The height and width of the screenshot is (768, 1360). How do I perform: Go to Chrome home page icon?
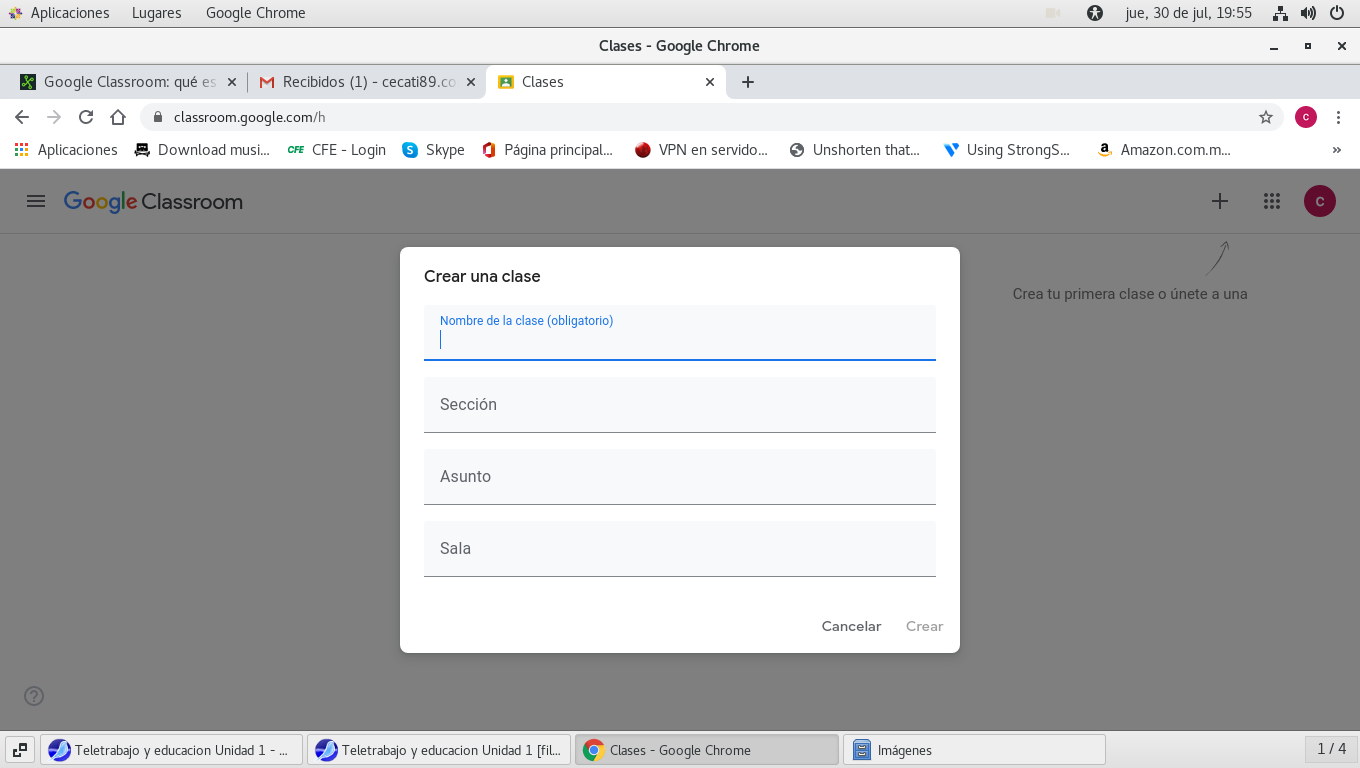[118, 117]
